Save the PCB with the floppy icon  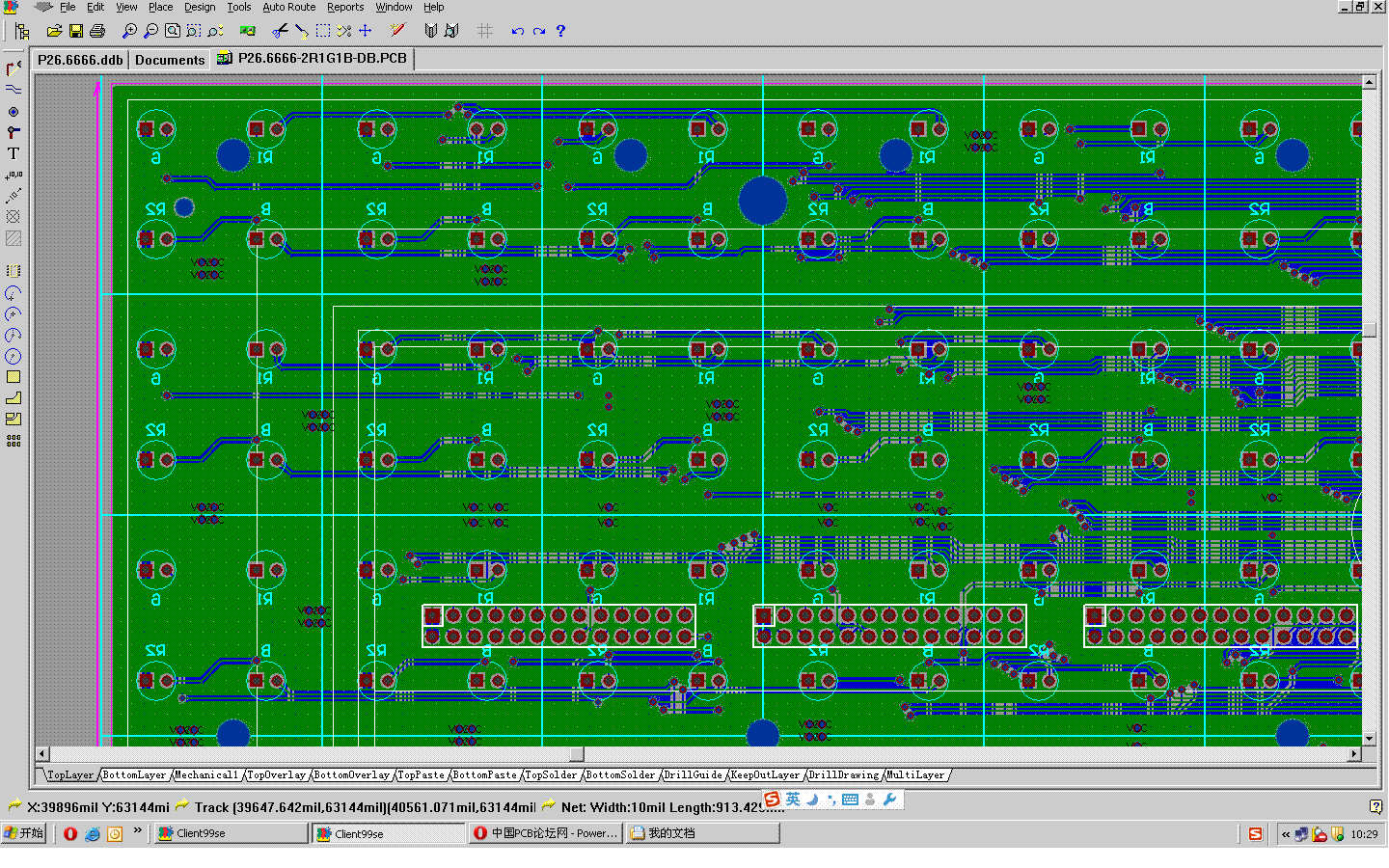[x=75, y=31]
